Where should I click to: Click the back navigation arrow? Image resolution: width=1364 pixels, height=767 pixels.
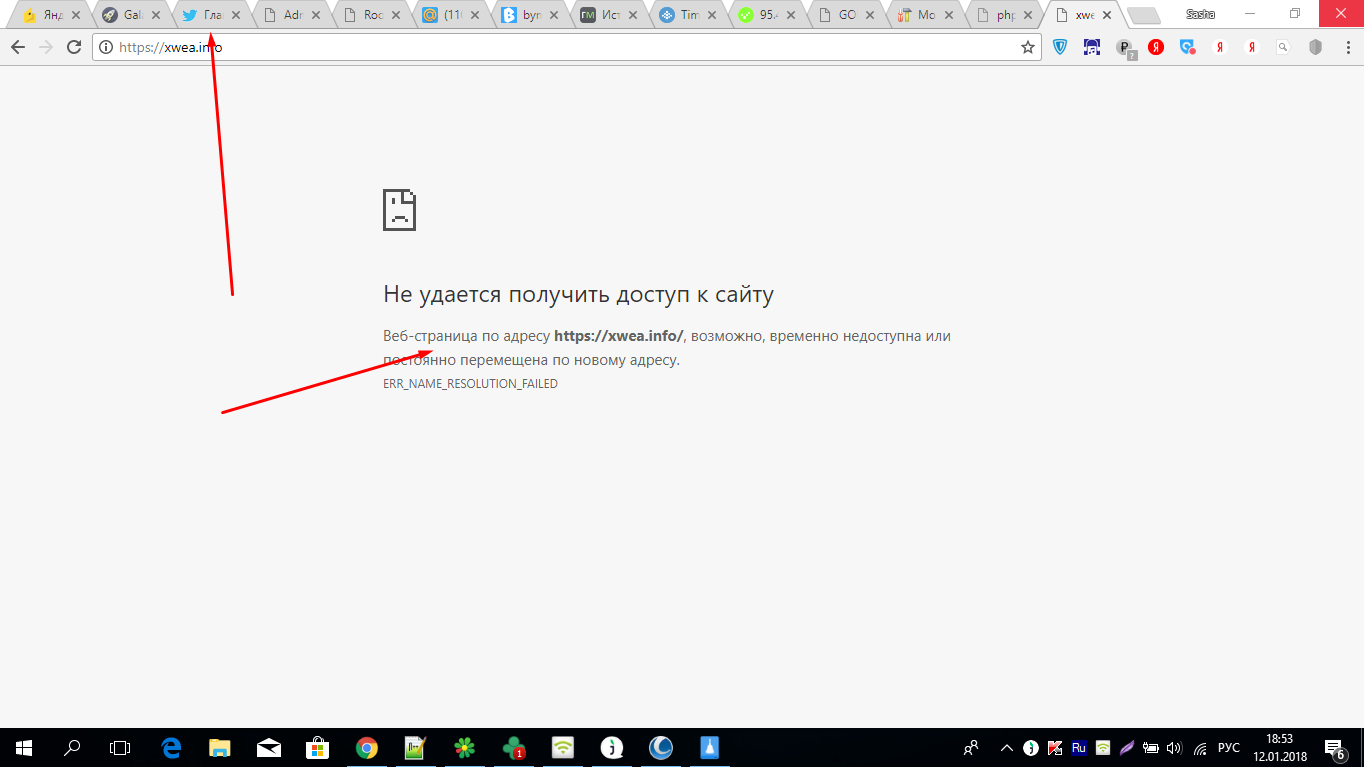click(17, 47)
